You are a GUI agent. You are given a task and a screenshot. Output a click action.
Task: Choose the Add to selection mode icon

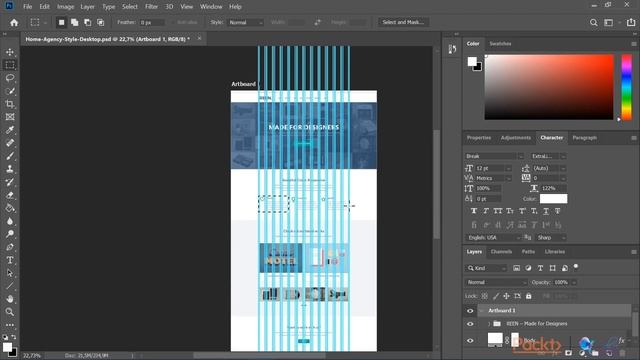tap(74, 22)
